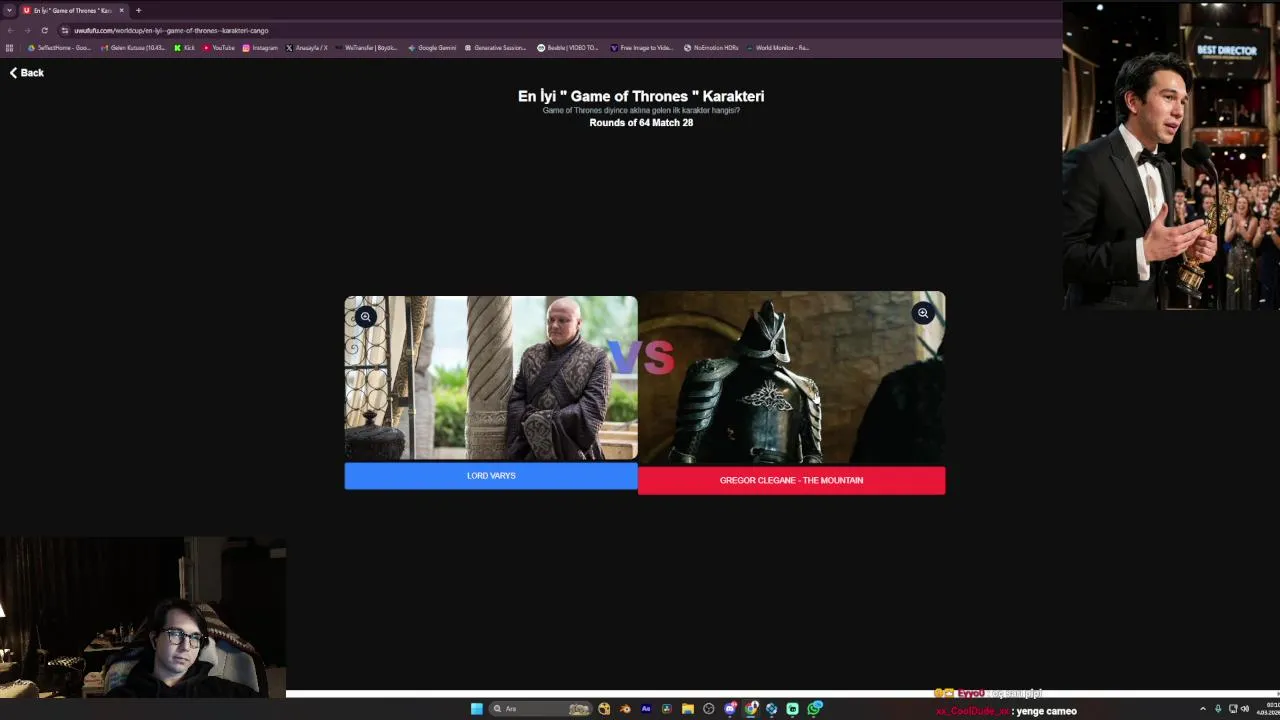Click the Lord Varys picture
The height and width of the screenshot is (720, 1280).
[491, 378]
